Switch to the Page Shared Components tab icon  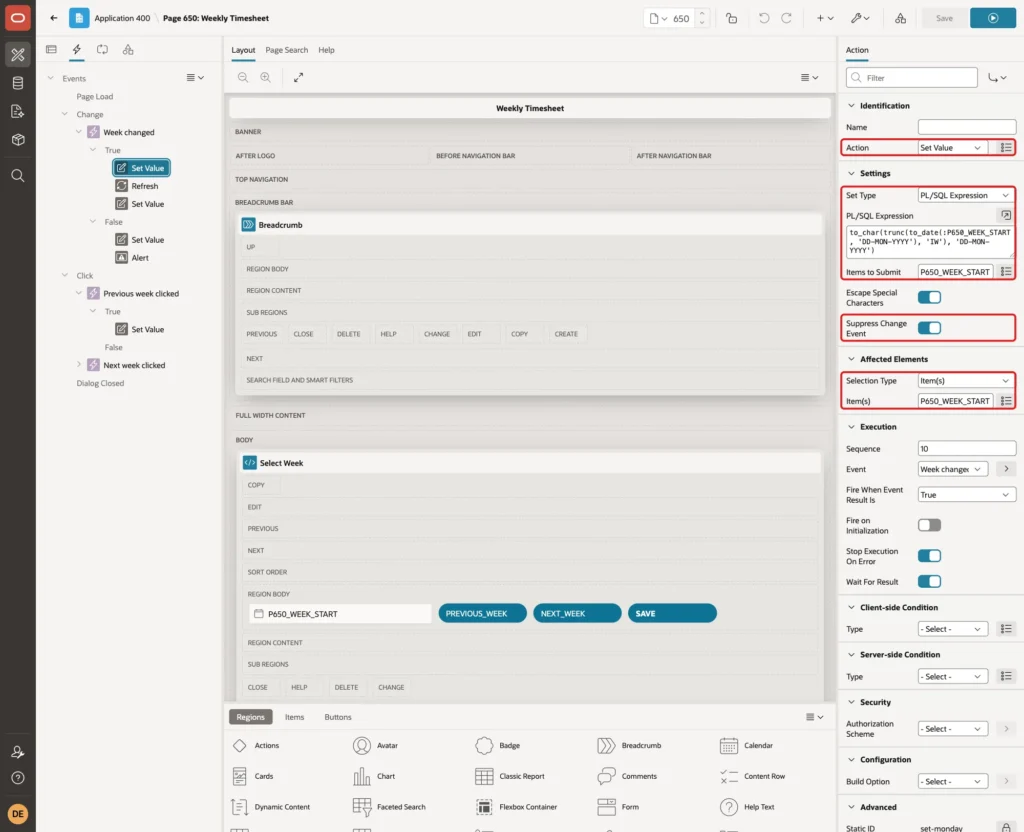128,49
